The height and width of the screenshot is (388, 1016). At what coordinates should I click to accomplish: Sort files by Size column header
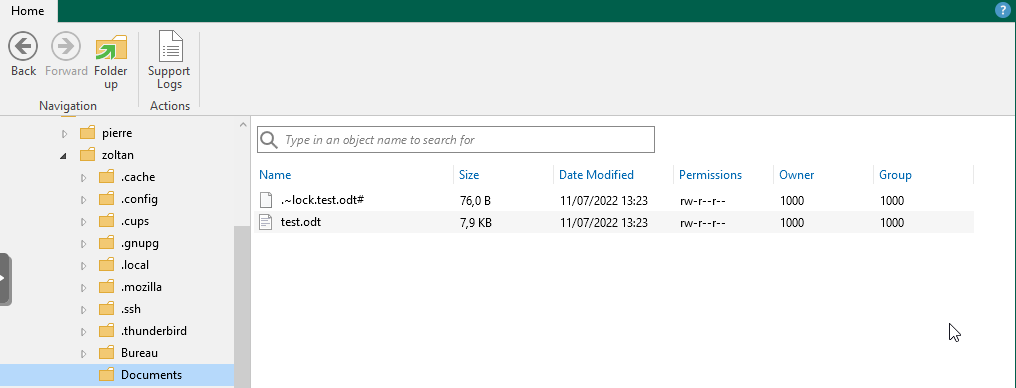pos(469,175)
